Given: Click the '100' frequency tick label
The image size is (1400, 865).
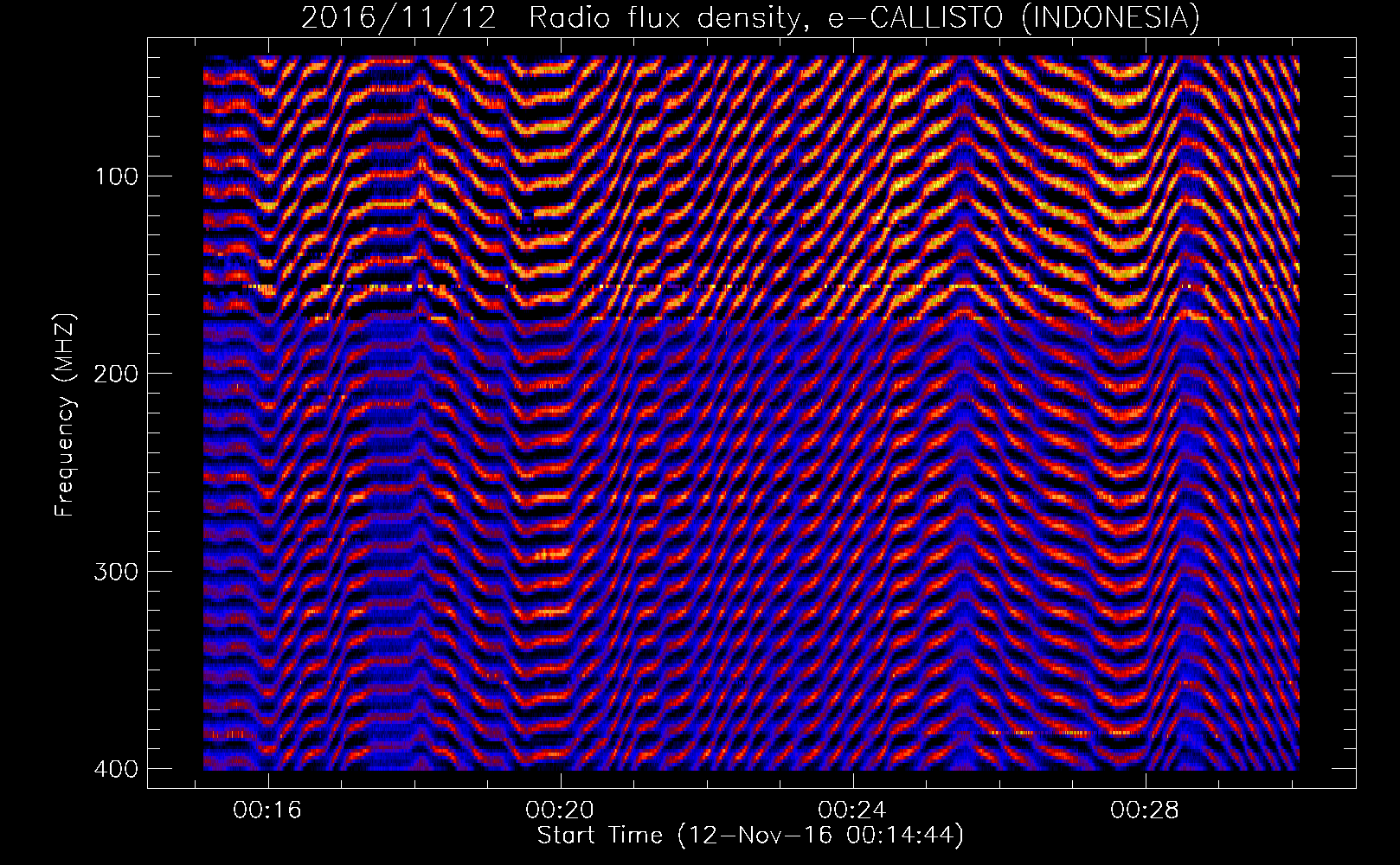Looking at the screenshot, I should point(115,176).
